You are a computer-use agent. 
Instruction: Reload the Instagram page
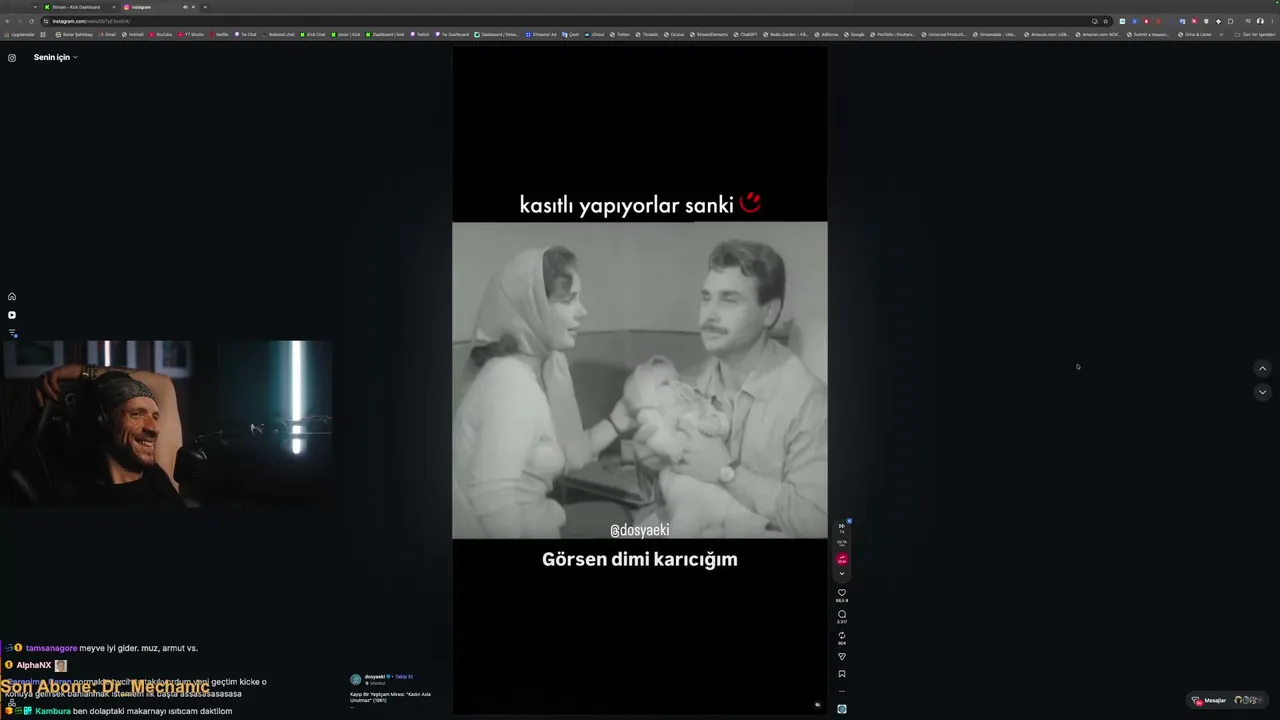click(x=31, y=21)
